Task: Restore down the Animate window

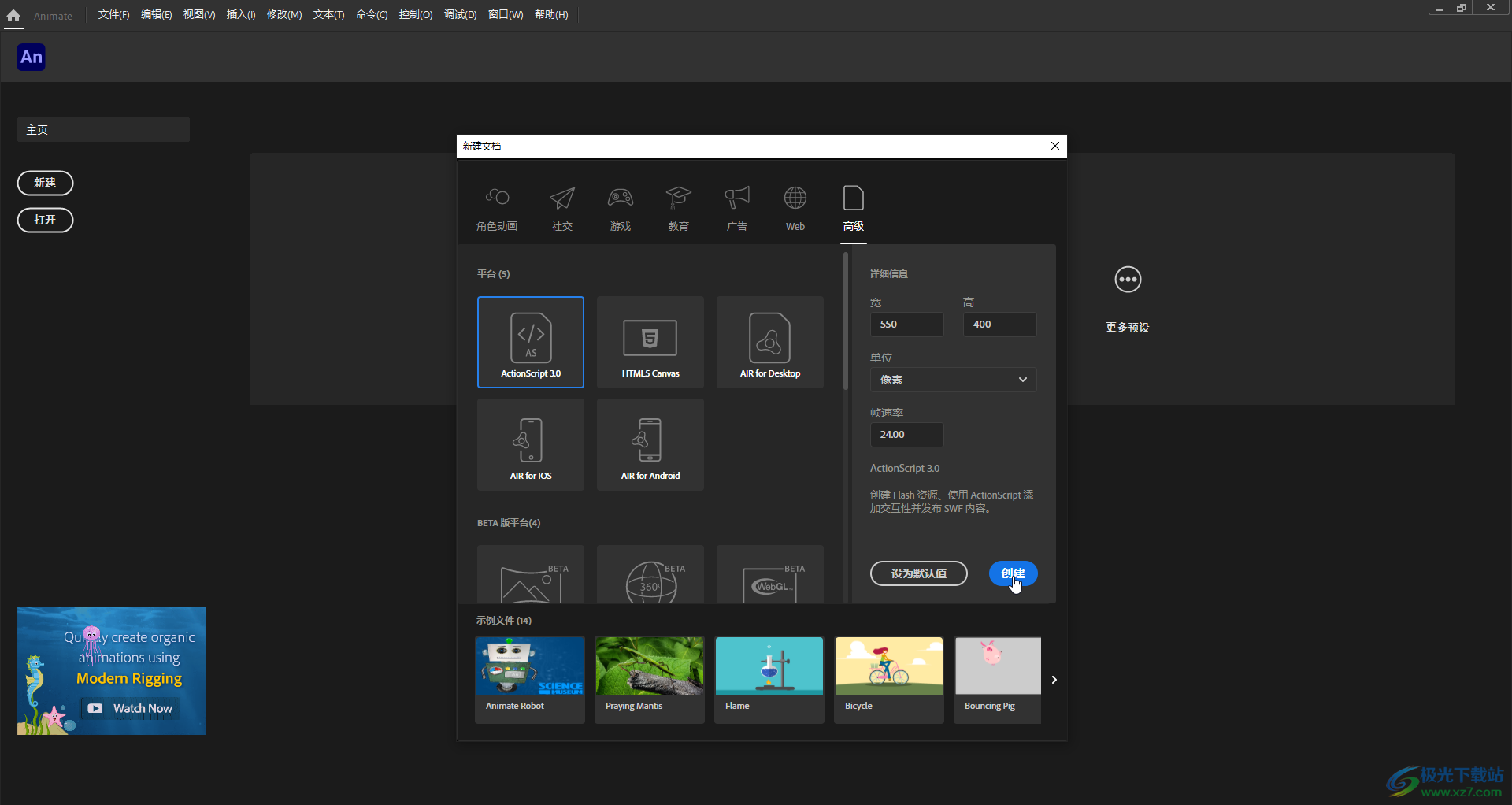Action: coord(1462,8)
